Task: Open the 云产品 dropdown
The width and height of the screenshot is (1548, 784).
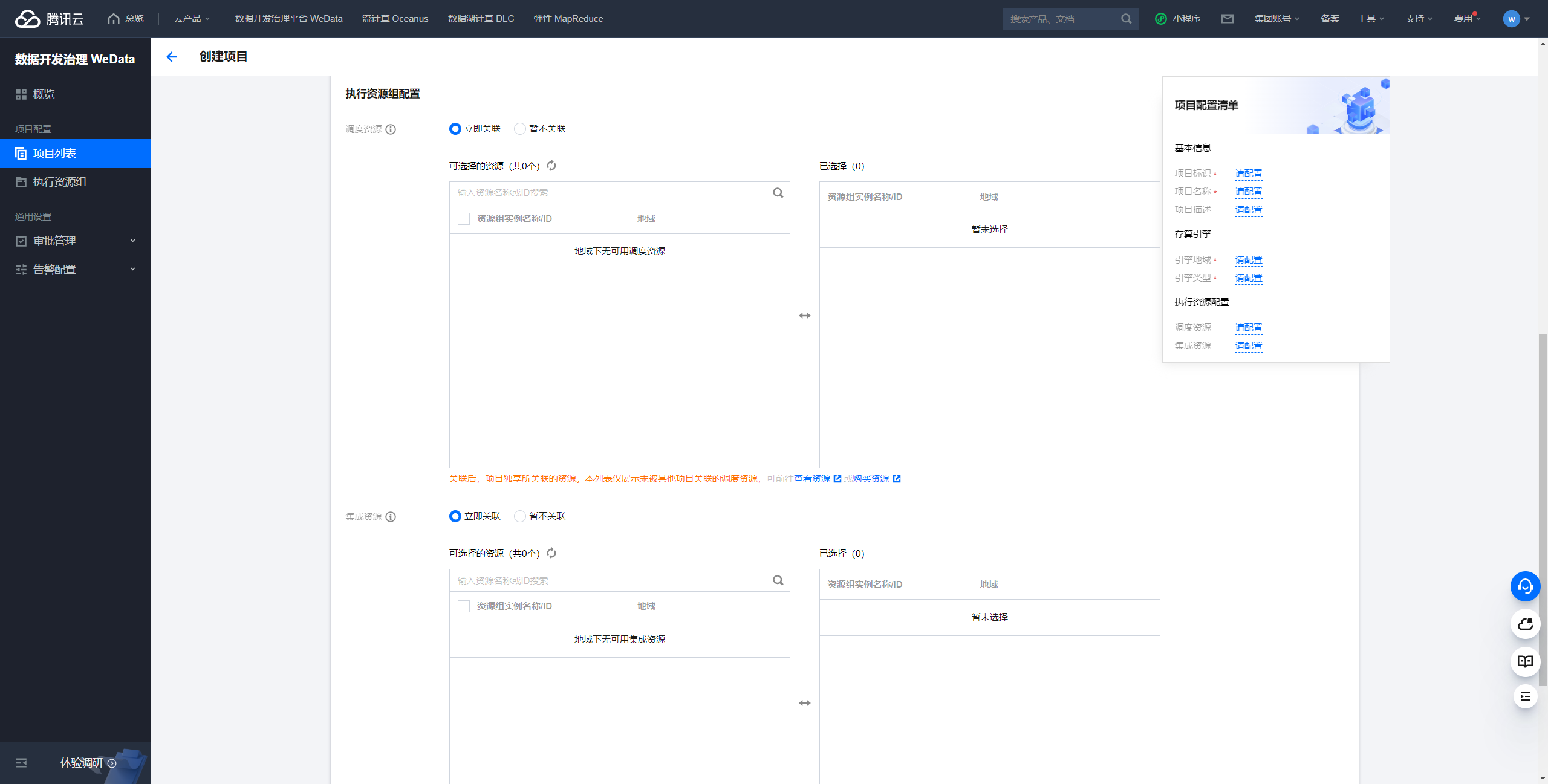Action: (x=192, y=19)
